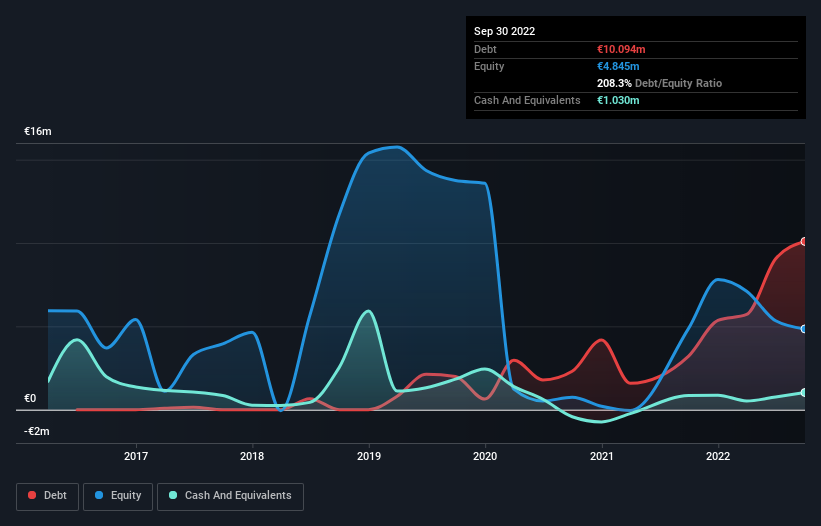Click the 2018 x-axis label
The image size is (821, 526).
coord(252,456)
